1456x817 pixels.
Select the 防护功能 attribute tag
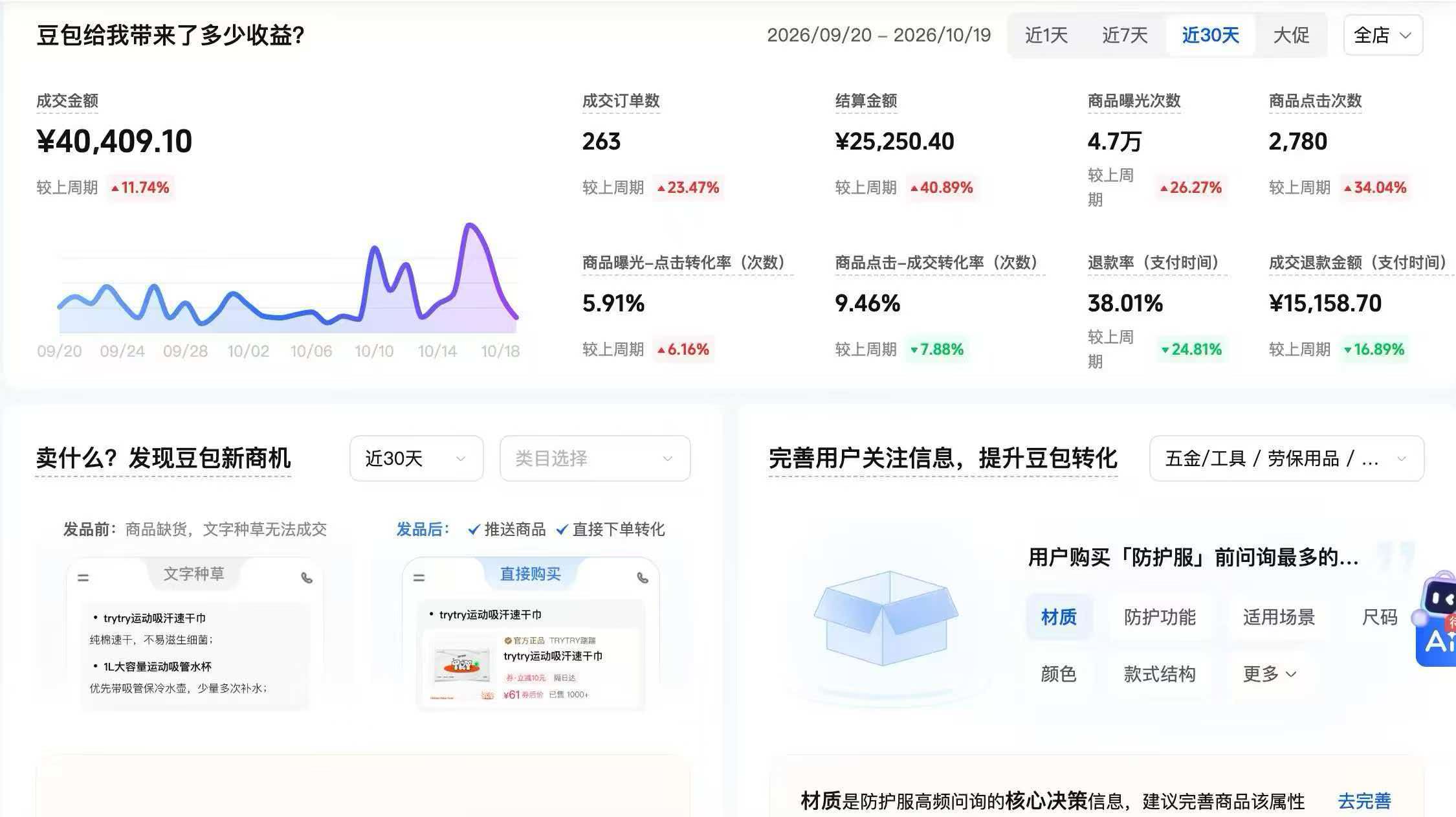(x=1160, y=617)
